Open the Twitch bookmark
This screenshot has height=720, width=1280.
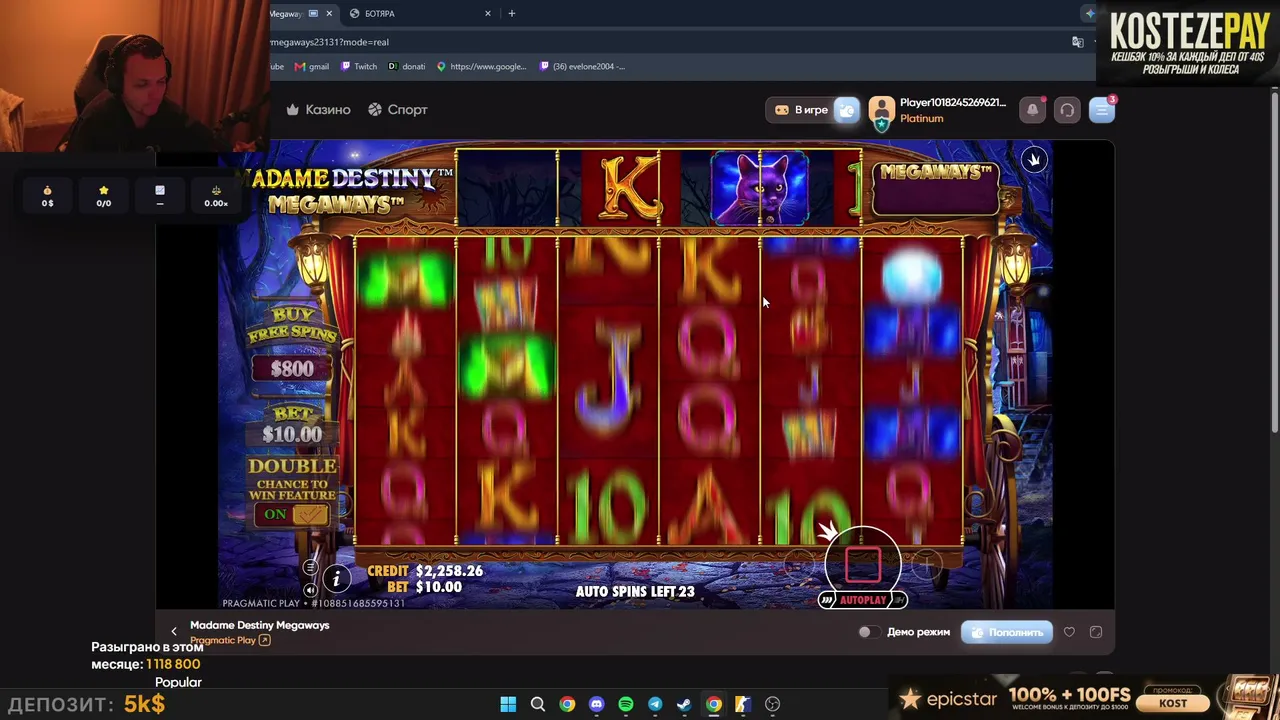[x=359, y=67]
